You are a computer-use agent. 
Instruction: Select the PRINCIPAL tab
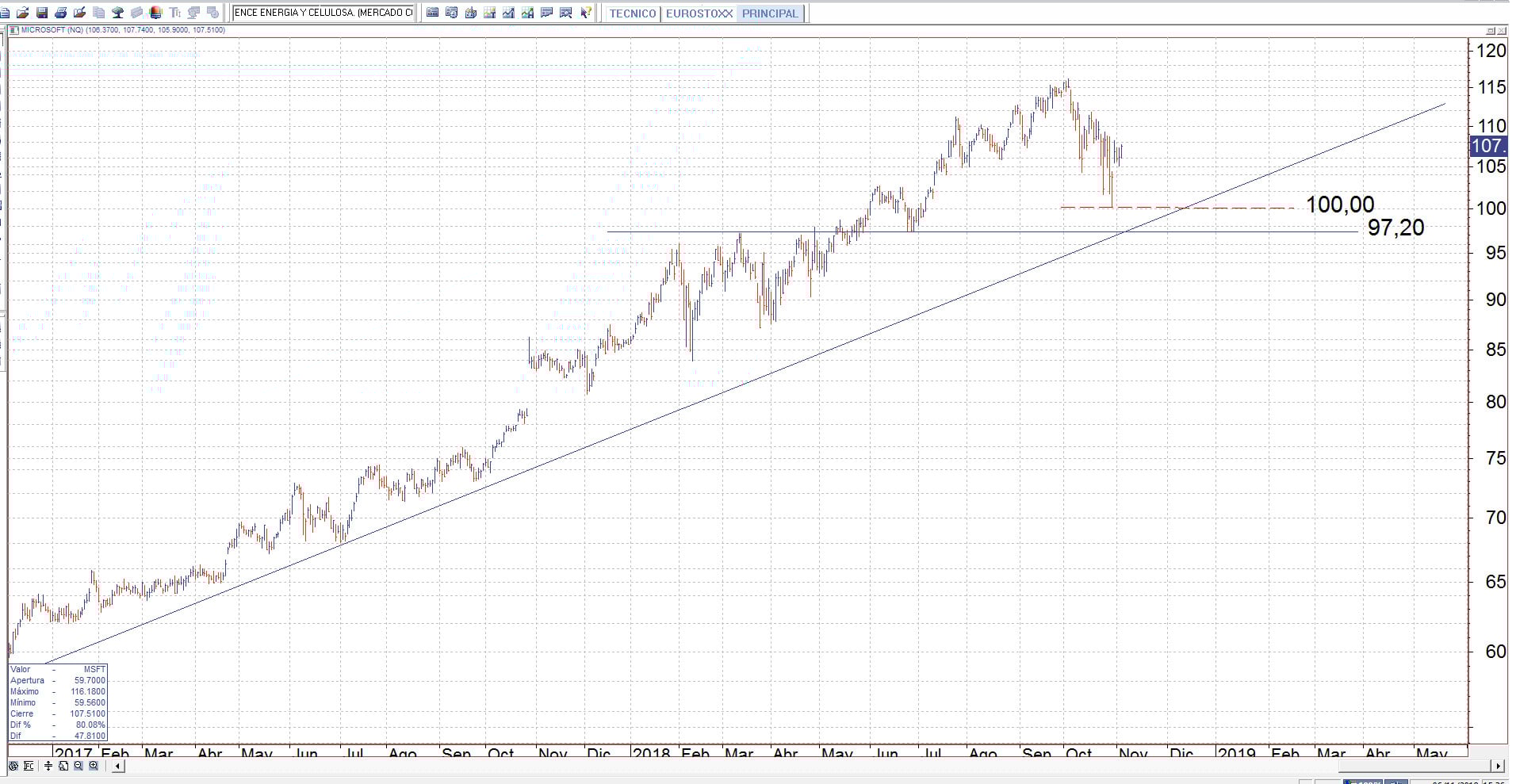(770, 13)
